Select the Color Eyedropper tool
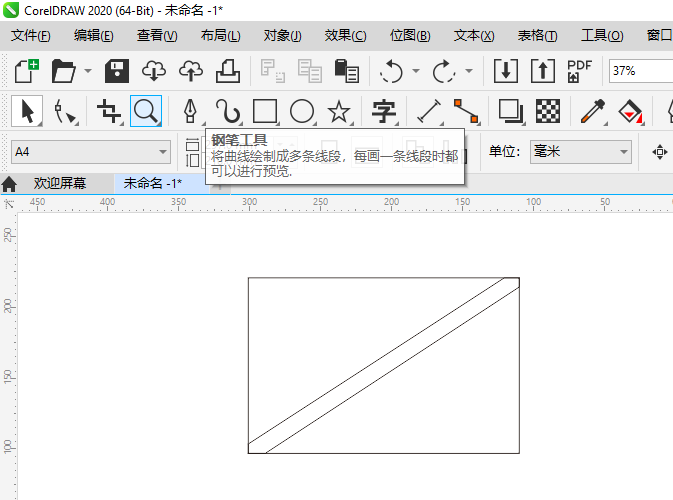 593,111
